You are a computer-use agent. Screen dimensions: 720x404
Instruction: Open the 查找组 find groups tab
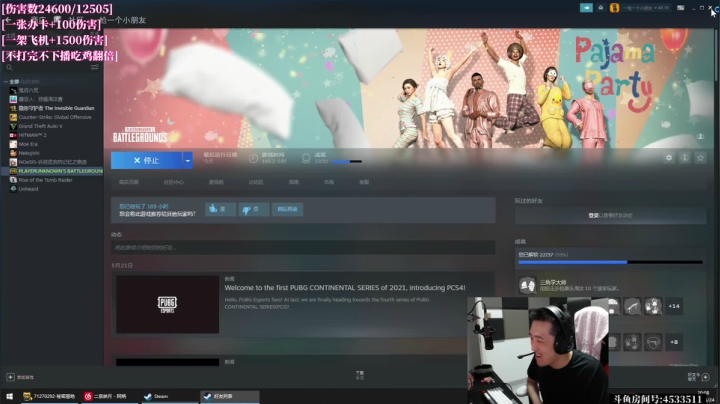click(x=216, y=182)
